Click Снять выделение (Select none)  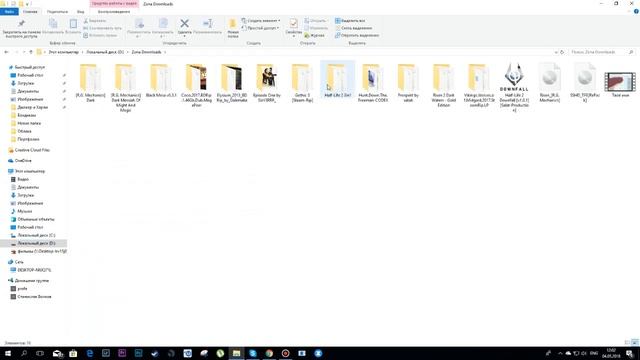pos(353,28)
